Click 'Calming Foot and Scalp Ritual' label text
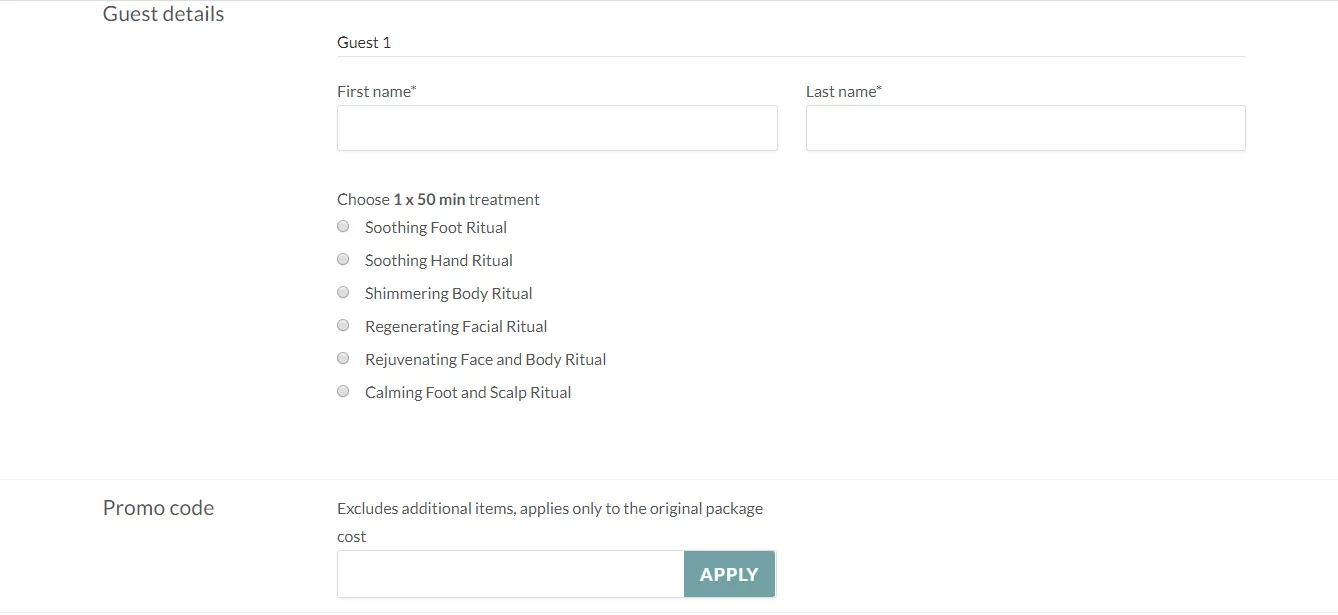Viewport: 1338px width, 615px height. (468, 392)
